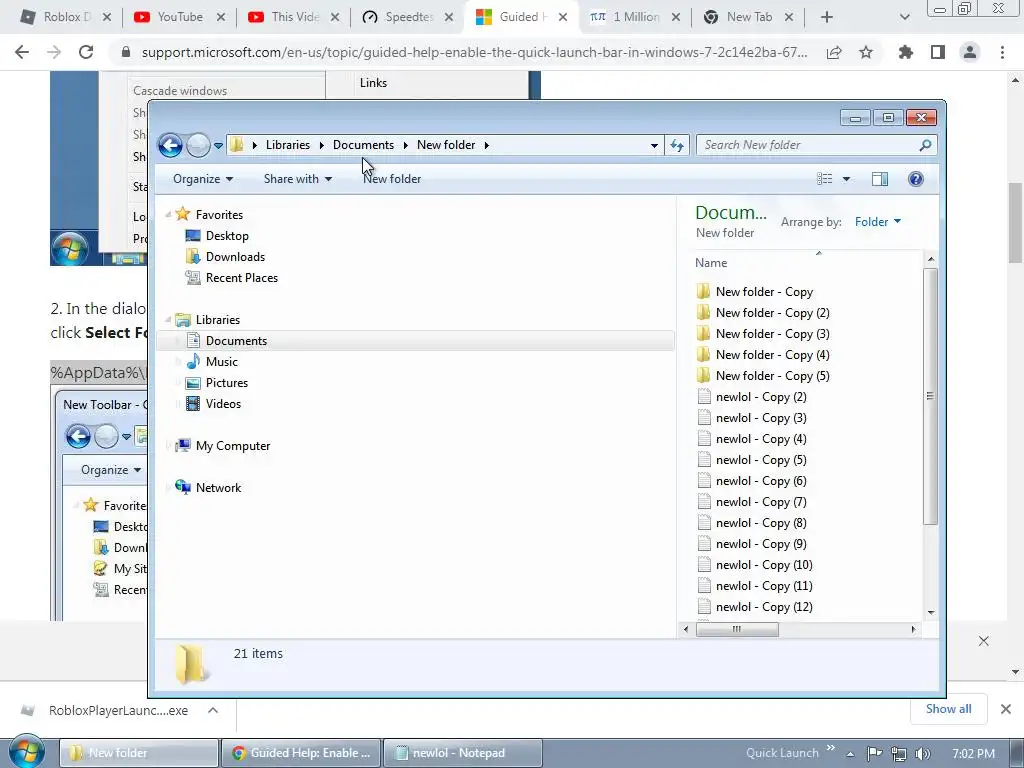Image resolution: width=1024 pixels, height=768 pixels.
Task: Click the Explorer Back arrow button
Action: click(x=170, y=145)
